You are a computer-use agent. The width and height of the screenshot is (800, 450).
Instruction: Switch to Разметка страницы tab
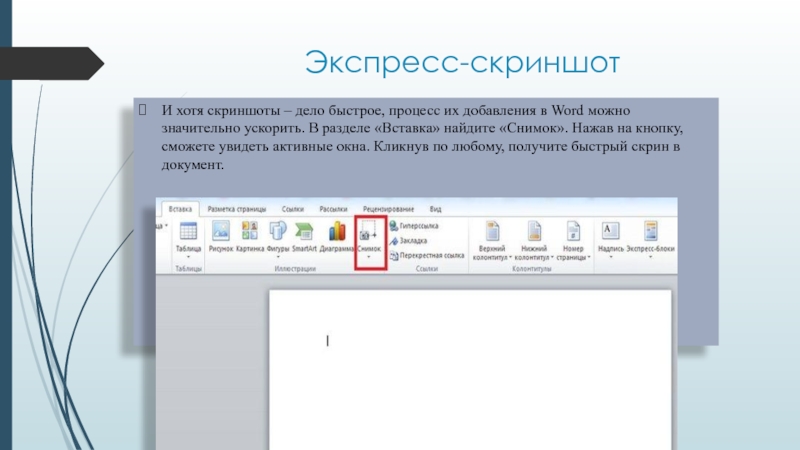pyautogui.click(x=237, y=209)
